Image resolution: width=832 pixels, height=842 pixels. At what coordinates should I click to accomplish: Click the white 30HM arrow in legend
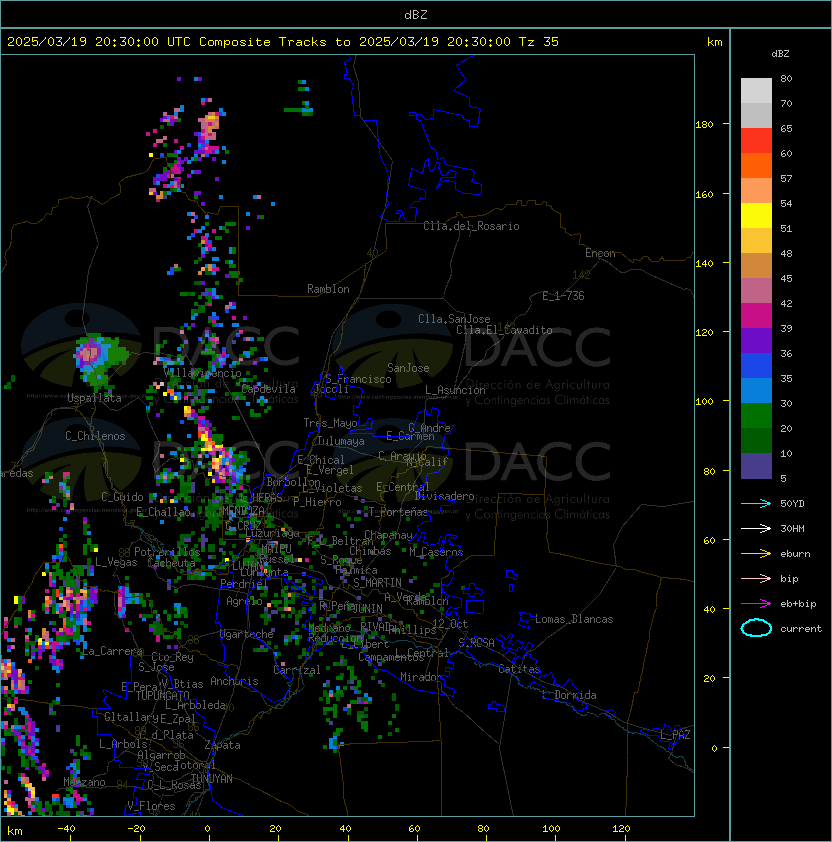(x=756, y=529)
